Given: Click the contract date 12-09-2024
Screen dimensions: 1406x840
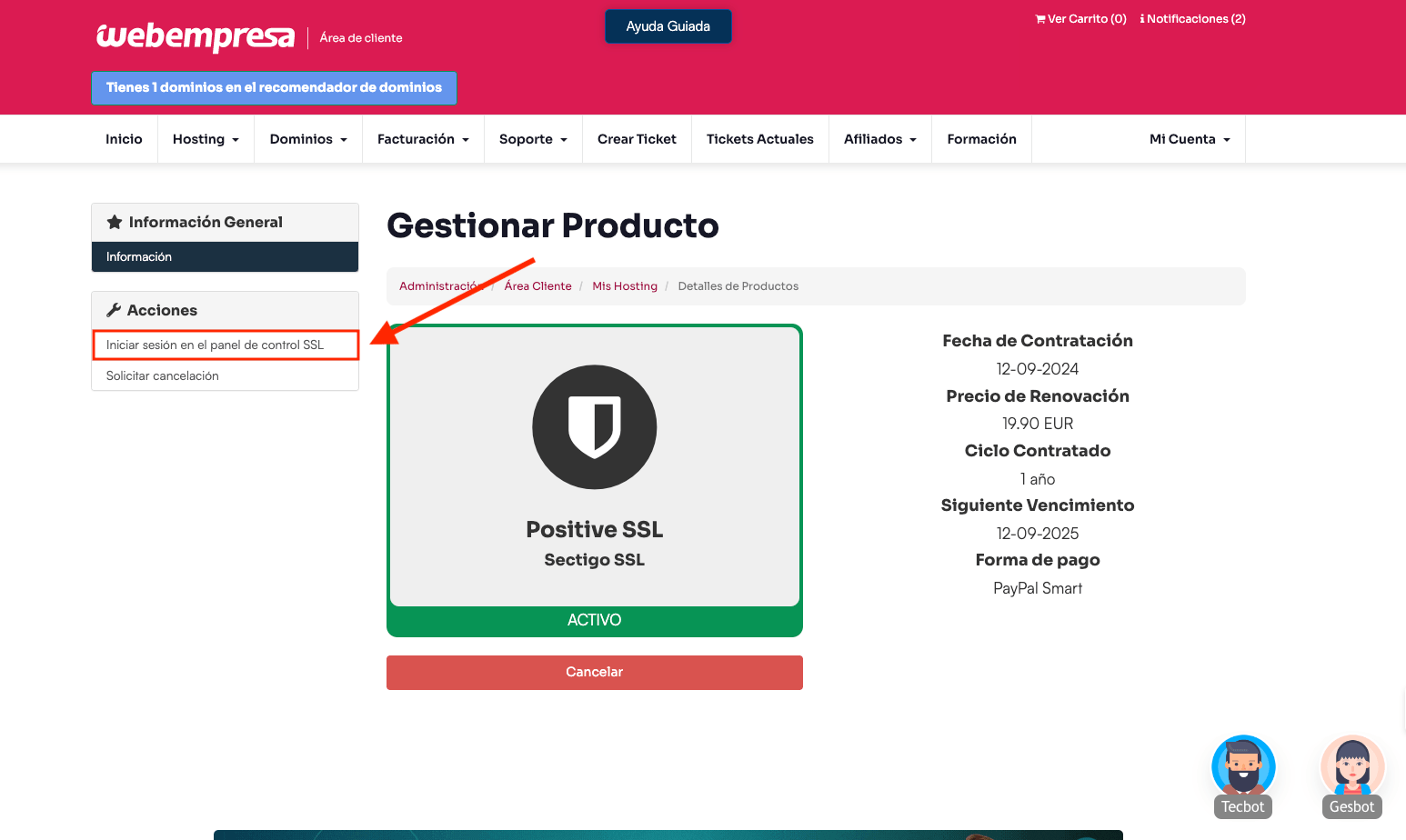Looking at the screenshot, I should [x=1038, y=369].
